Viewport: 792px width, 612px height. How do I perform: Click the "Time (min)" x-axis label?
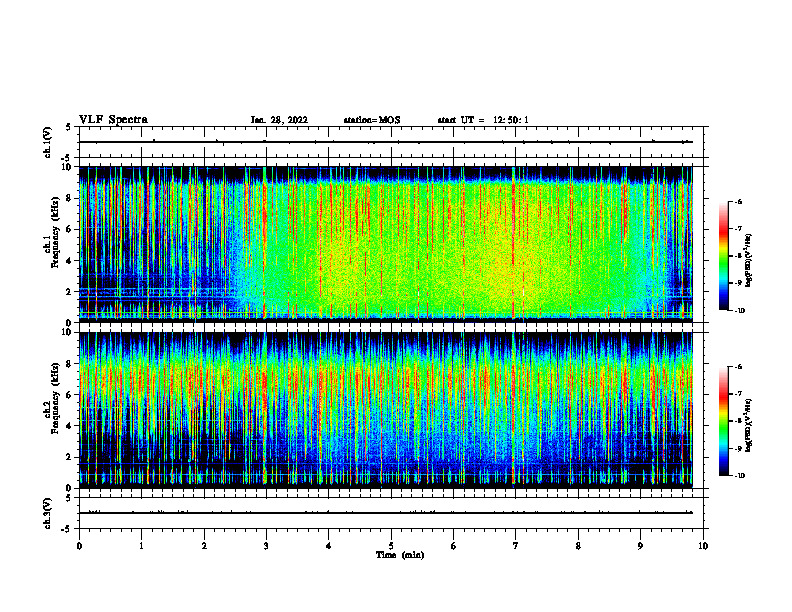(400, 555)
